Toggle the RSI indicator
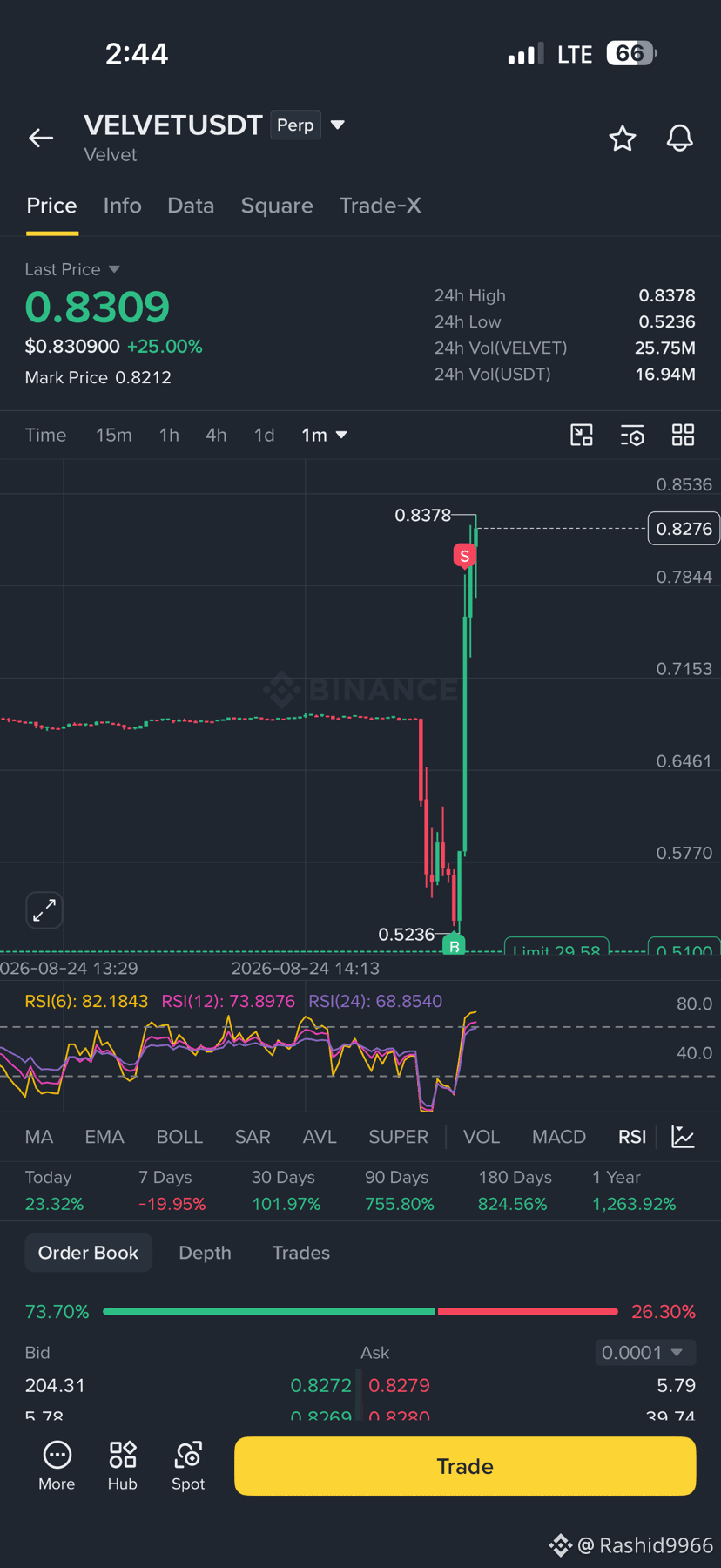Screen dimensions: 721x1568 632,1137
